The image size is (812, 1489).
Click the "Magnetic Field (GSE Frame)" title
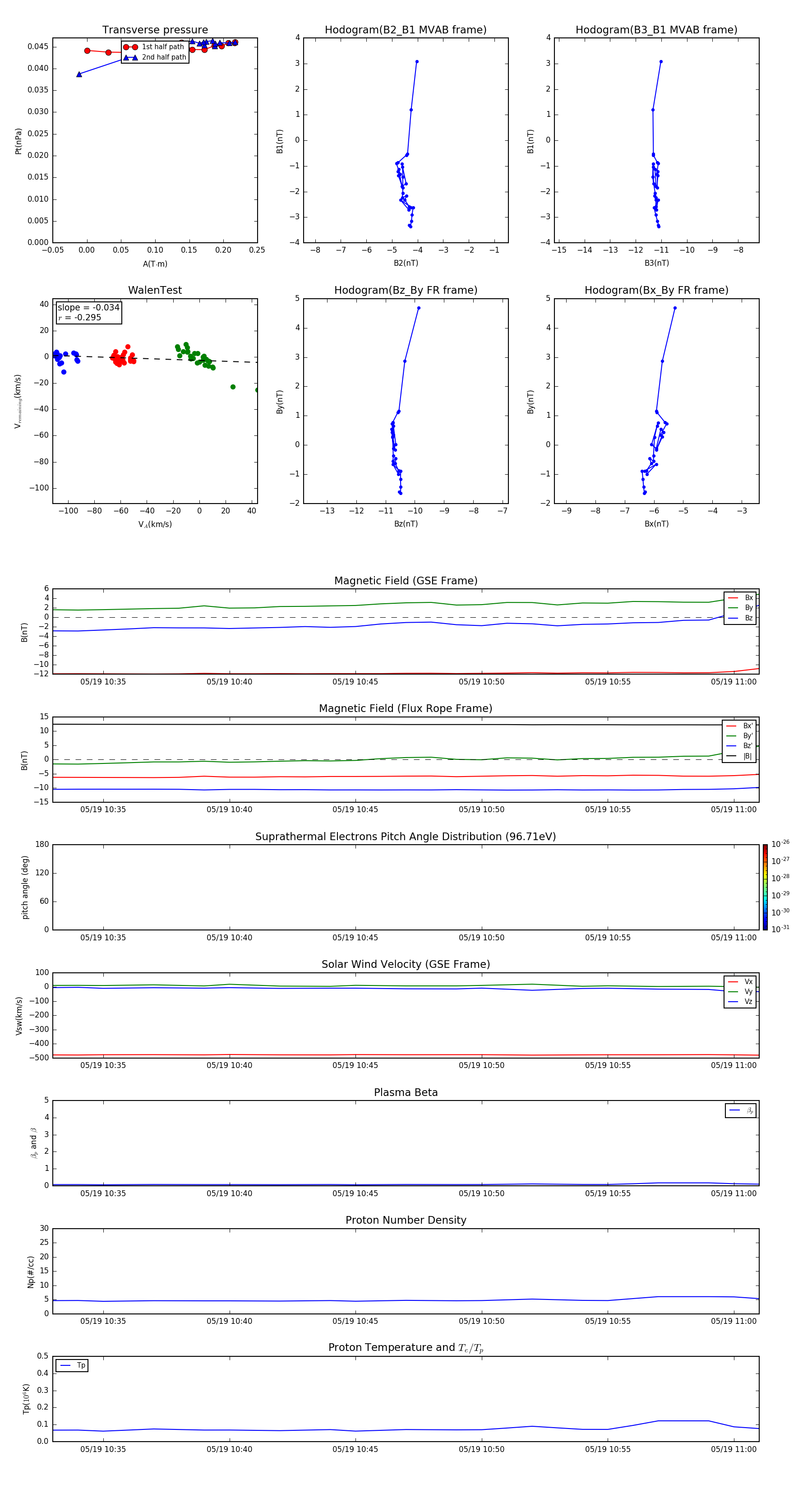click(x=406, y=581)
